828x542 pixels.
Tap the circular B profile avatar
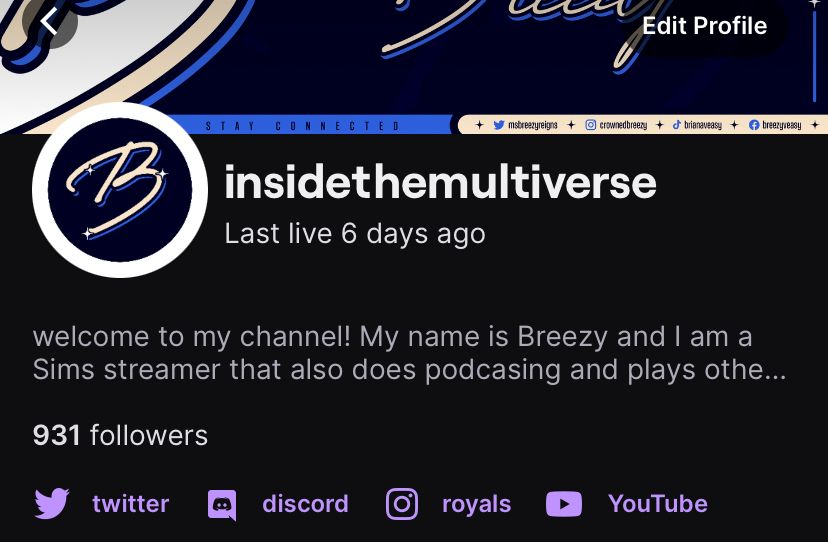click(x=120, y=190)
